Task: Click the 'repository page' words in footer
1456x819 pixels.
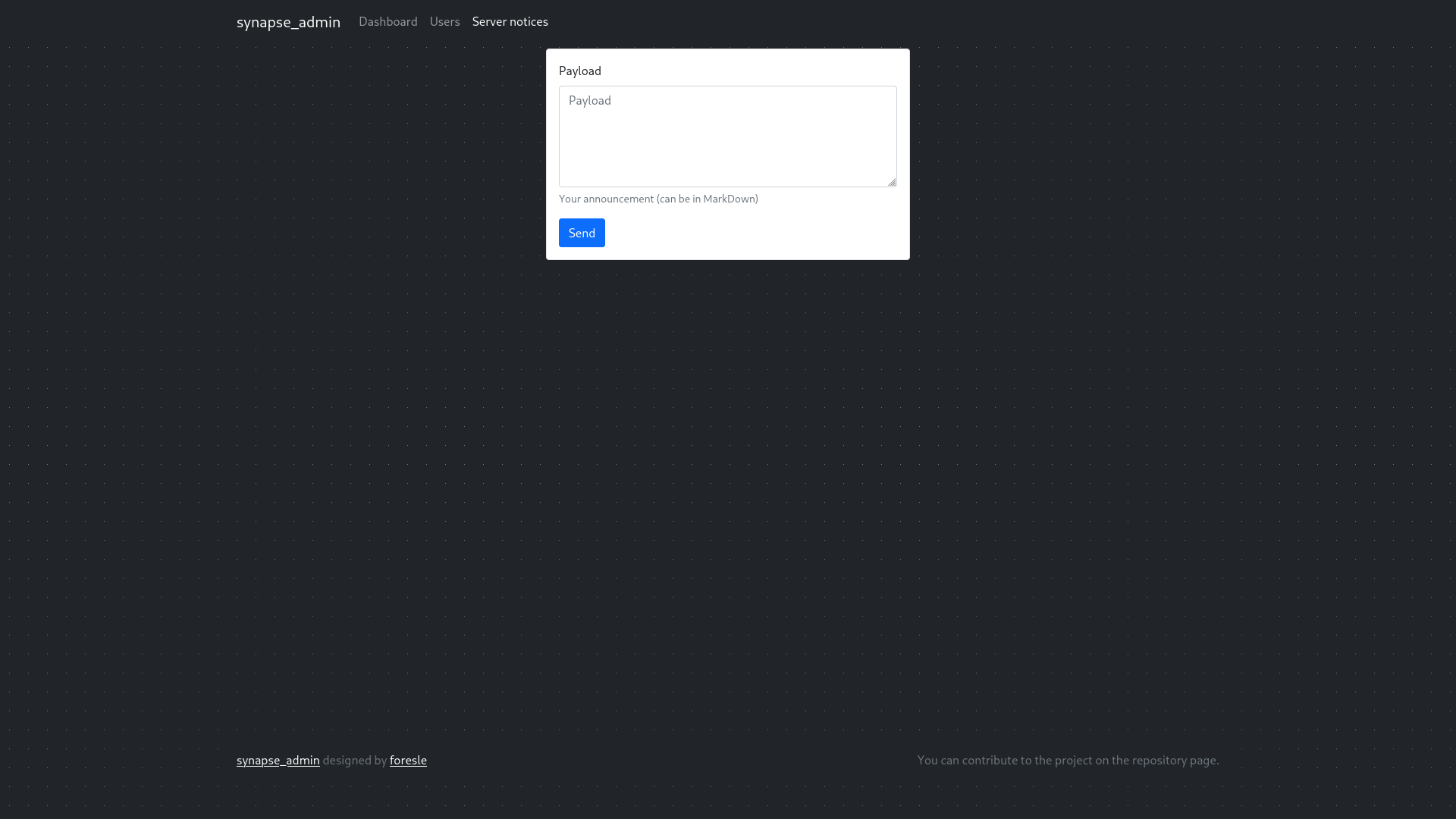Action: pyautogui.click(x=1174, y=760)
